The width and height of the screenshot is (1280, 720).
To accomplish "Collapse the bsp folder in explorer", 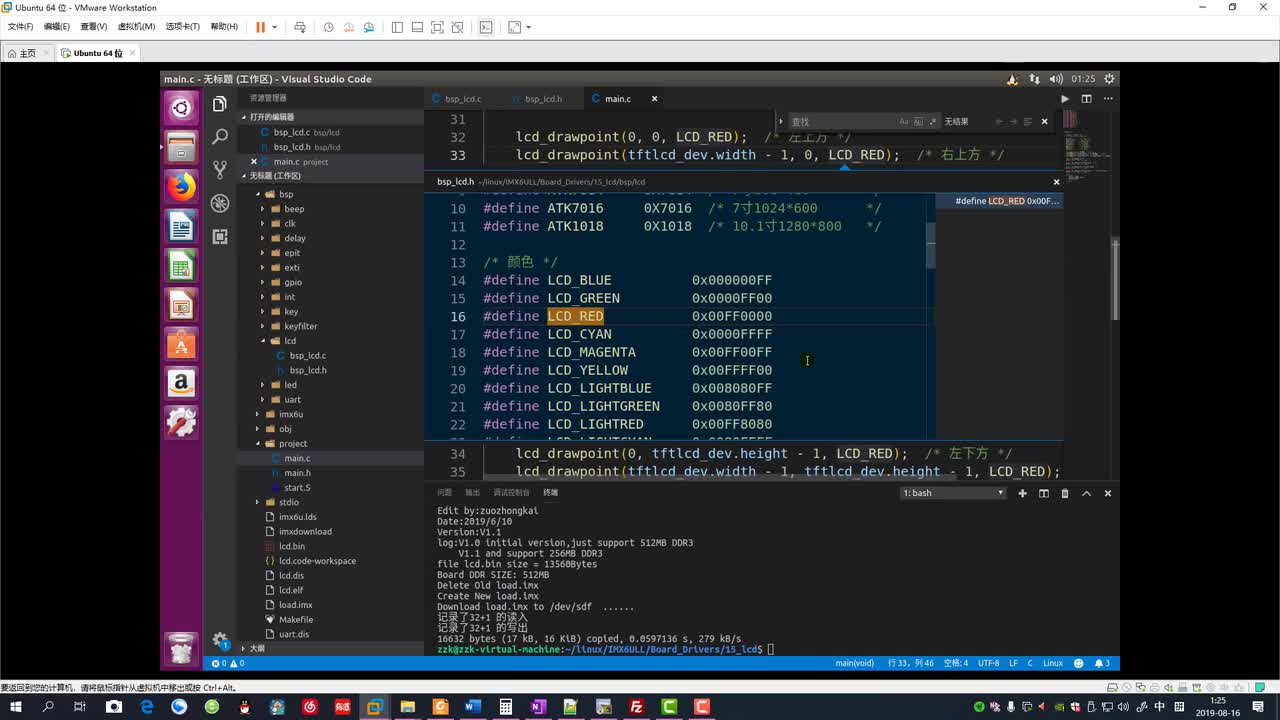I will coord(258,194).
